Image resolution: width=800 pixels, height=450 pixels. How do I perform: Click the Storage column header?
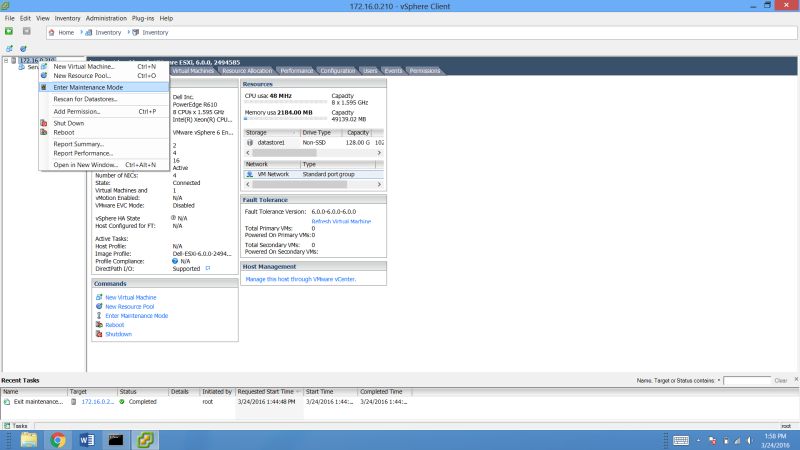(x=271, y=133)
